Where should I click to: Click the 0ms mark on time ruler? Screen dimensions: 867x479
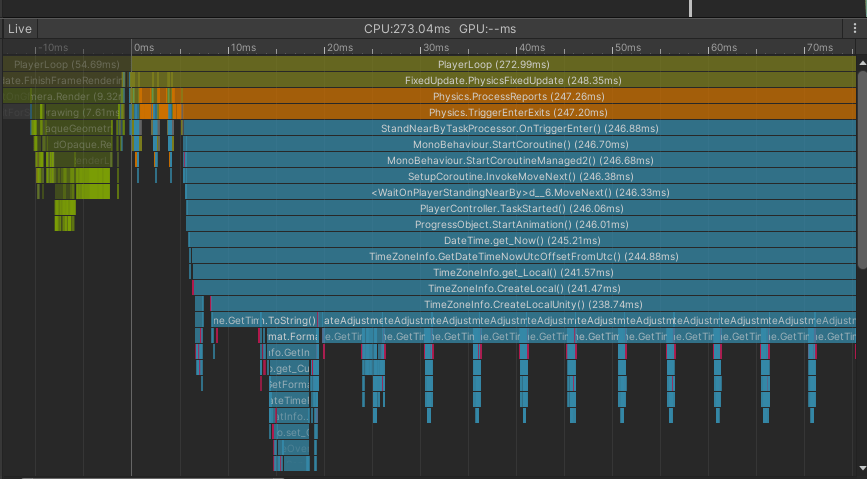tap(144, 48)
